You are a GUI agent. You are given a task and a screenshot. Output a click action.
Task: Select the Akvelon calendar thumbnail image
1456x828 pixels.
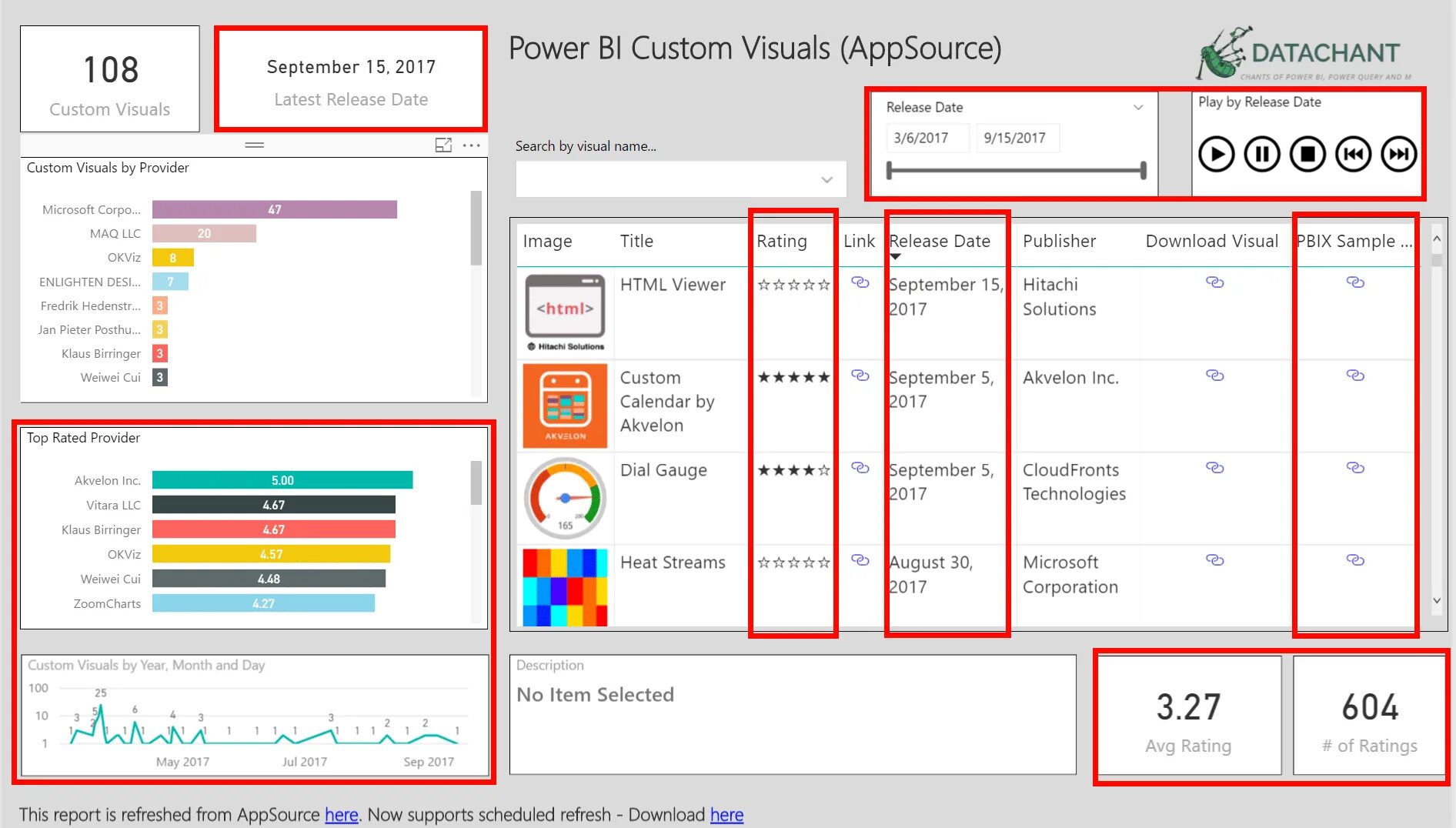(x=565, y=406)
